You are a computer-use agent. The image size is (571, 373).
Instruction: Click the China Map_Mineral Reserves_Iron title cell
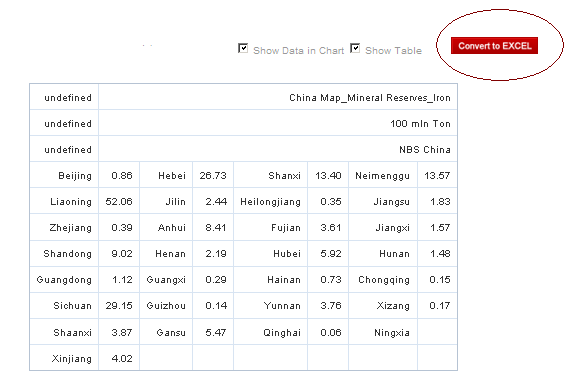[278, 97]
